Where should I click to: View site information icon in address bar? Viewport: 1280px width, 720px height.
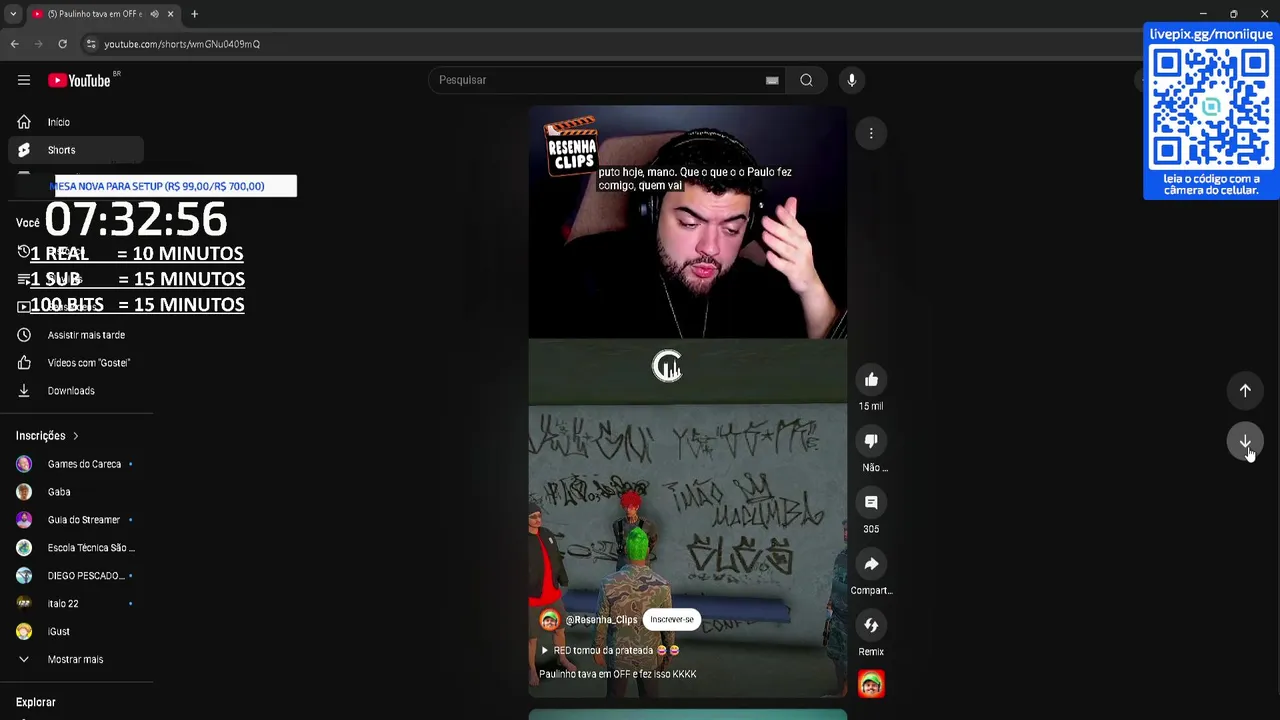tap(91, 44)
